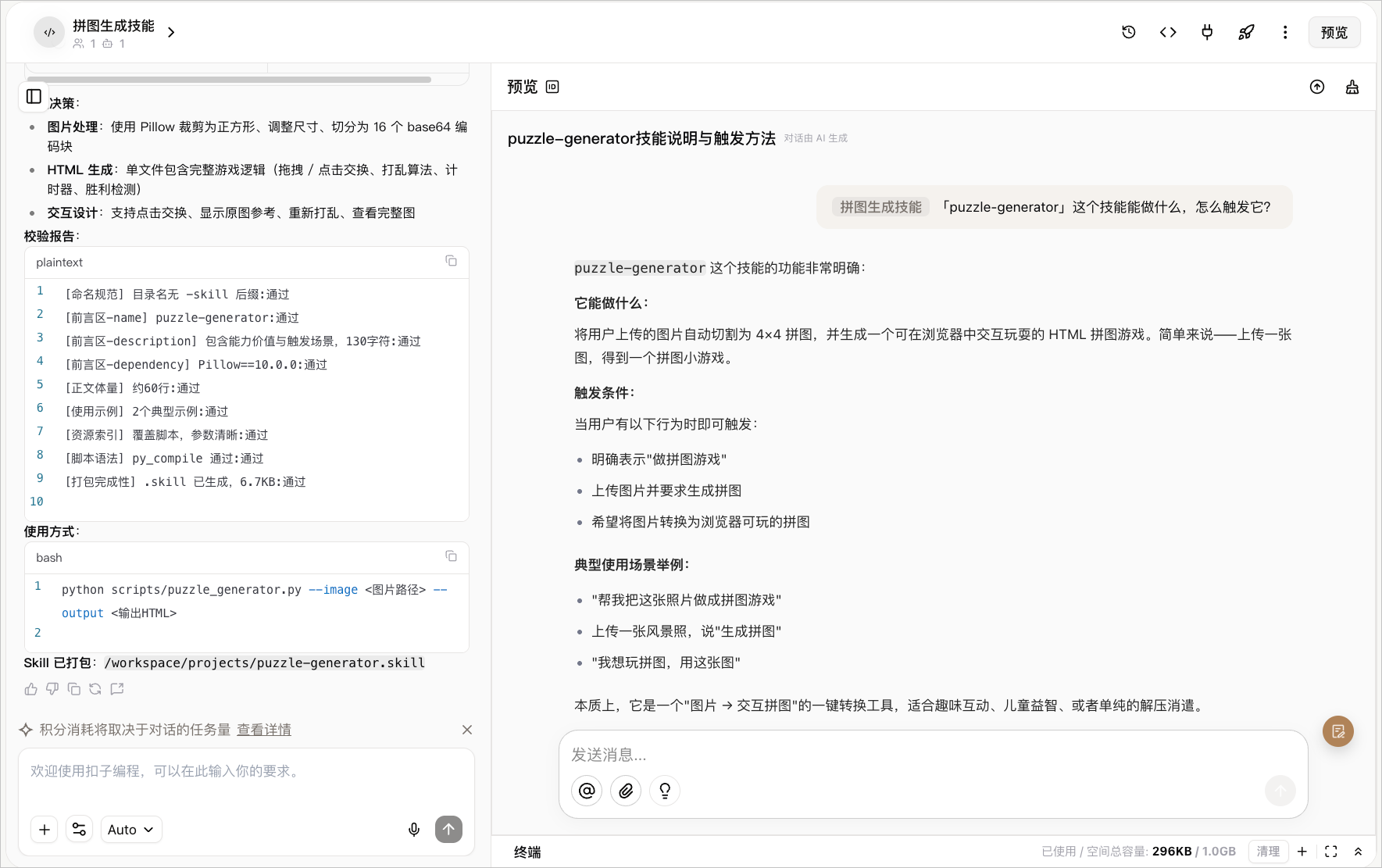Screen dimensions: 1382x868
Task: Copy the plaintext validation report code
Action: [x=451, y=261]
